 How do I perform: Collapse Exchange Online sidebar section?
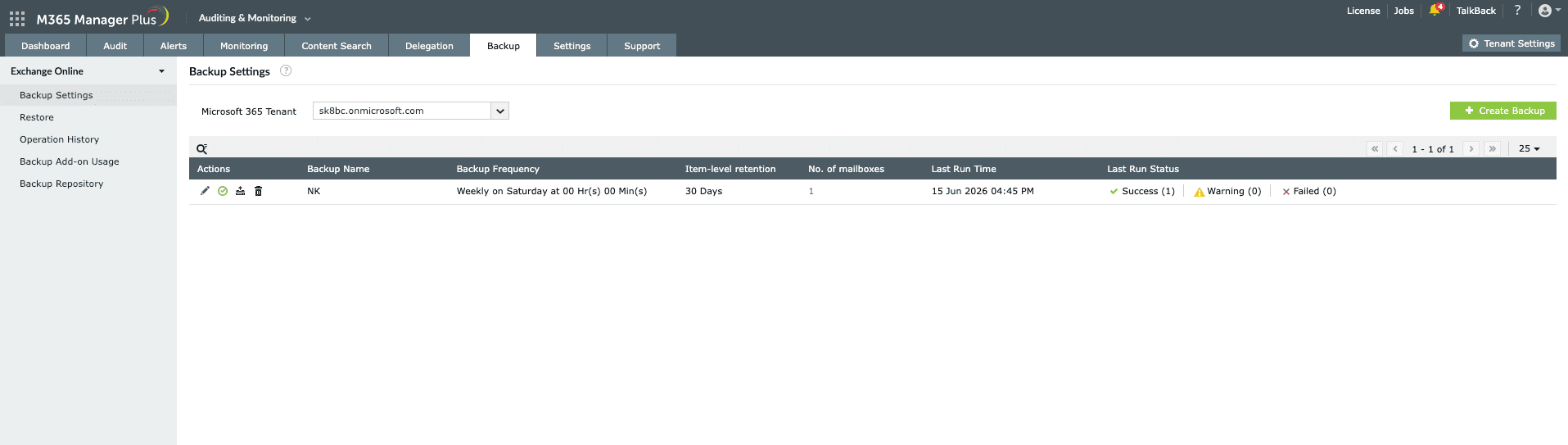[x=88, y=71]
